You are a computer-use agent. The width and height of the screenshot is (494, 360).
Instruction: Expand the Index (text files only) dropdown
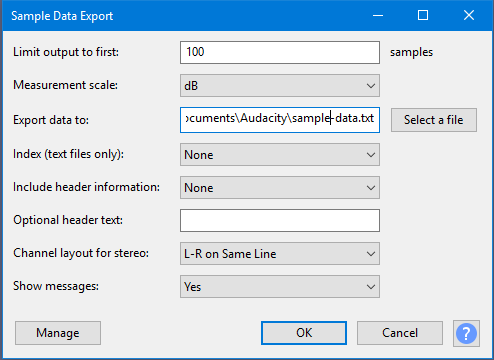[280, 155]
